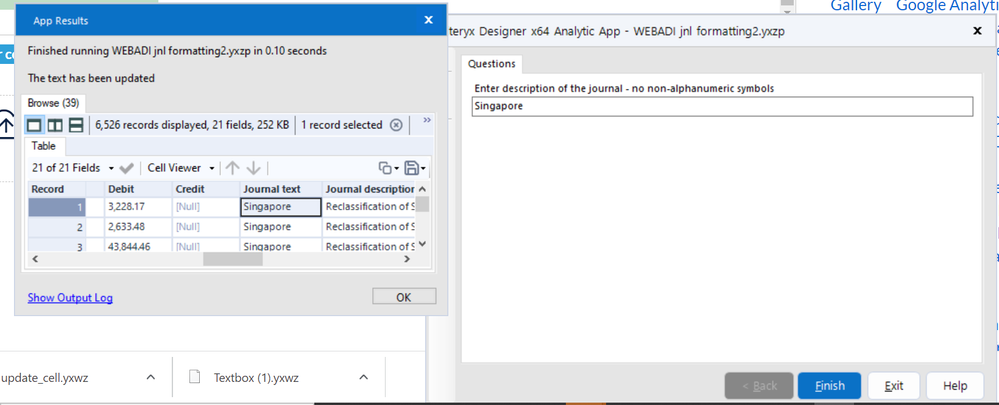Click the journal description input field
This screenshot has width=999, height=405.
[x=722, y=106]
